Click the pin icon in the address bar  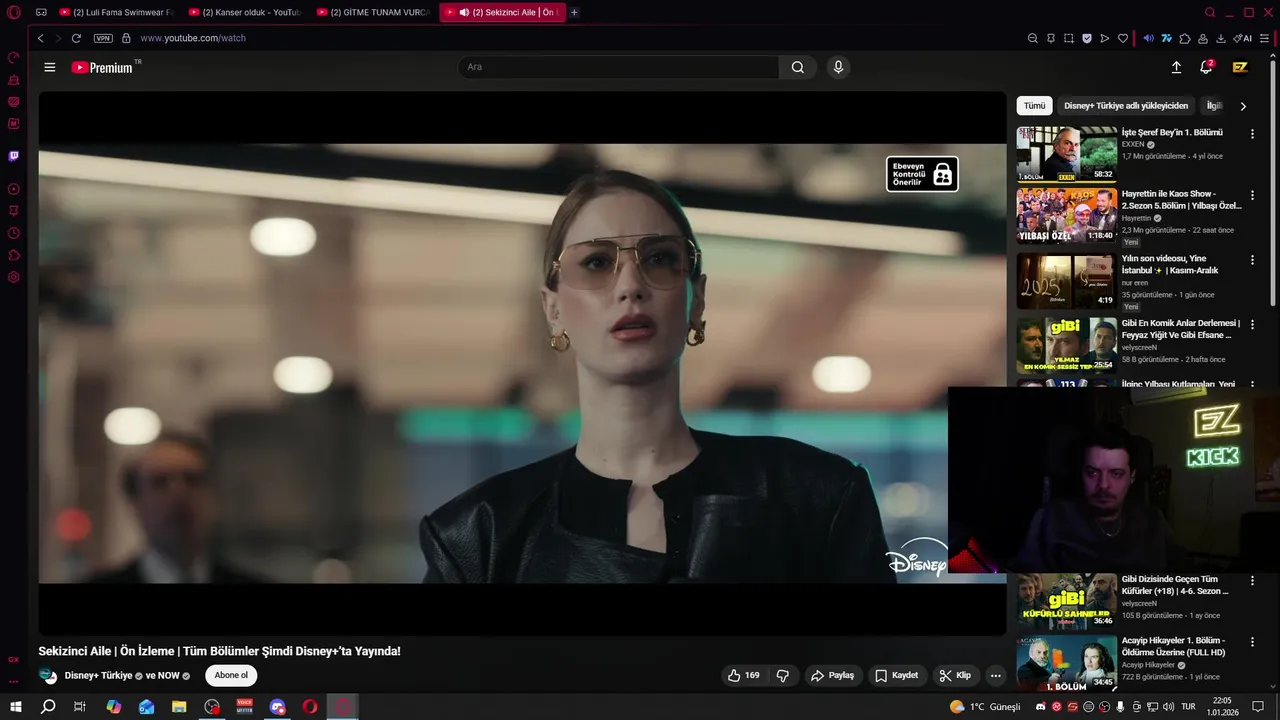pos(1051,38)
